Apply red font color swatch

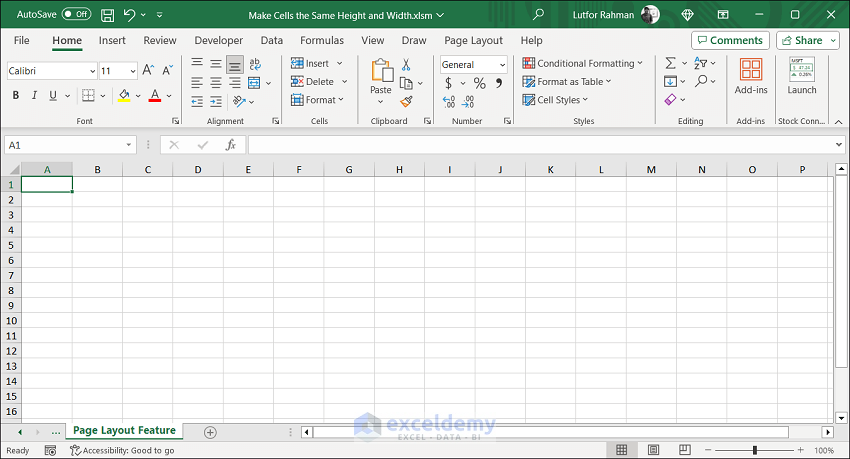(x=155, y=96)
